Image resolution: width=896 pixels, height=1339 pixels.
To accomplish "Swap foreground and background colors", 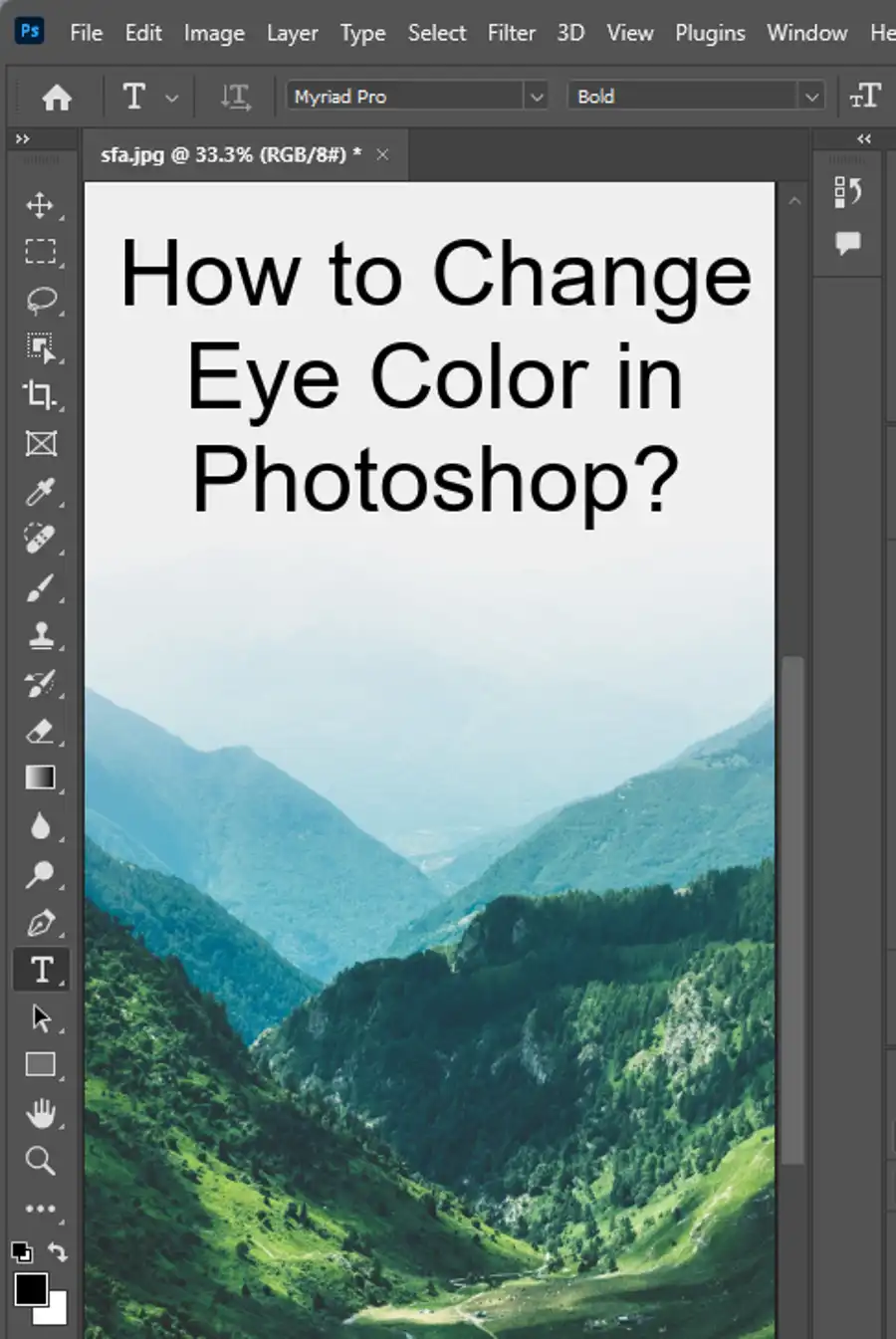I will click(58, 1251).
